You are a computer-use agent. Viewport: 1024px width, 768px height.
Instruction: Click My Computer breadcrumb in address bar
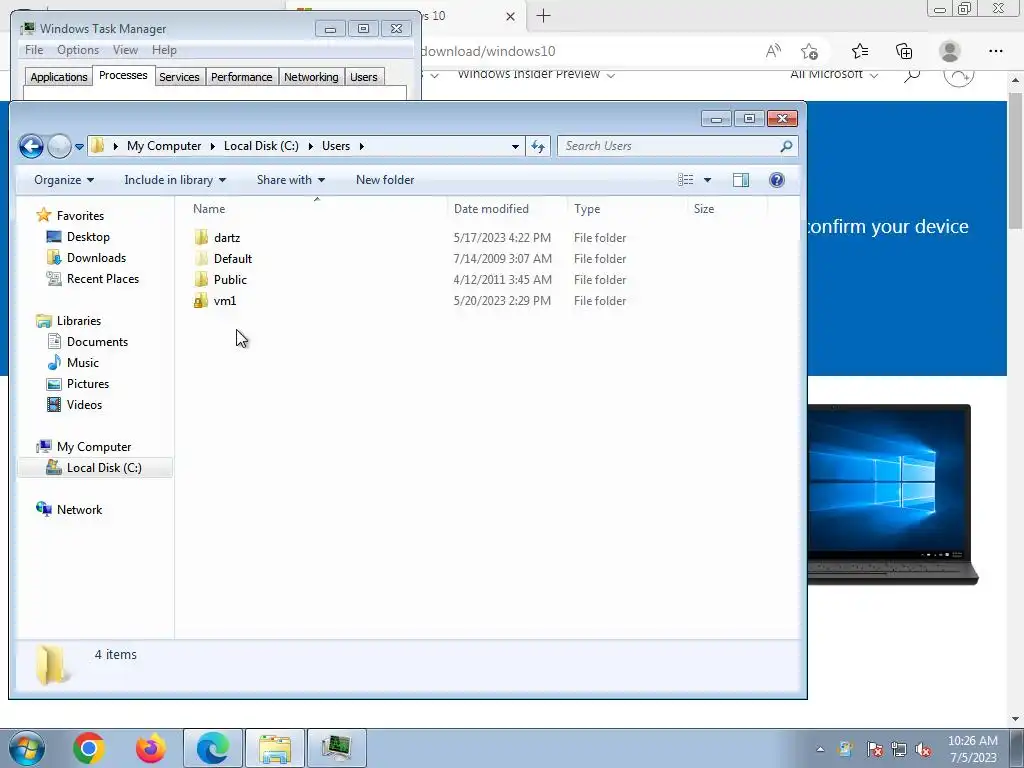(164, 146)
